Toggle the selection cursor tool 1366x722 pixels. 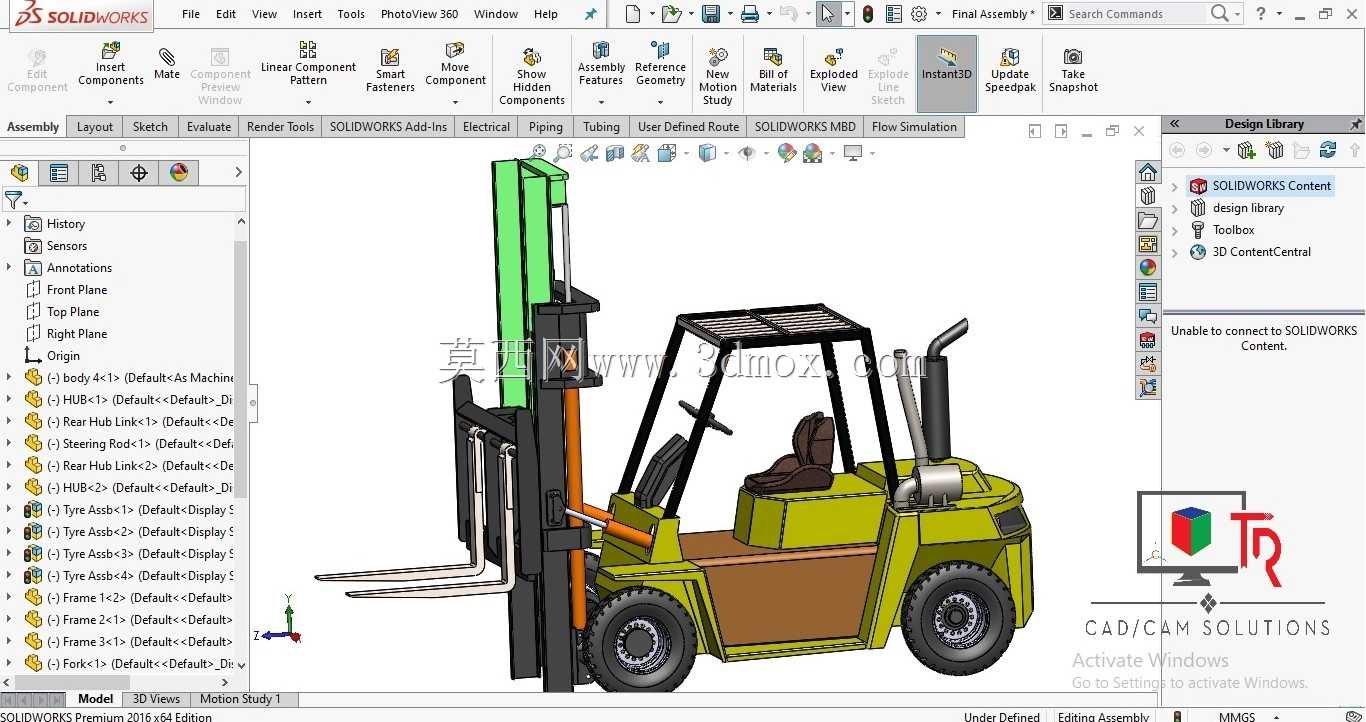[x=827, y=14]
